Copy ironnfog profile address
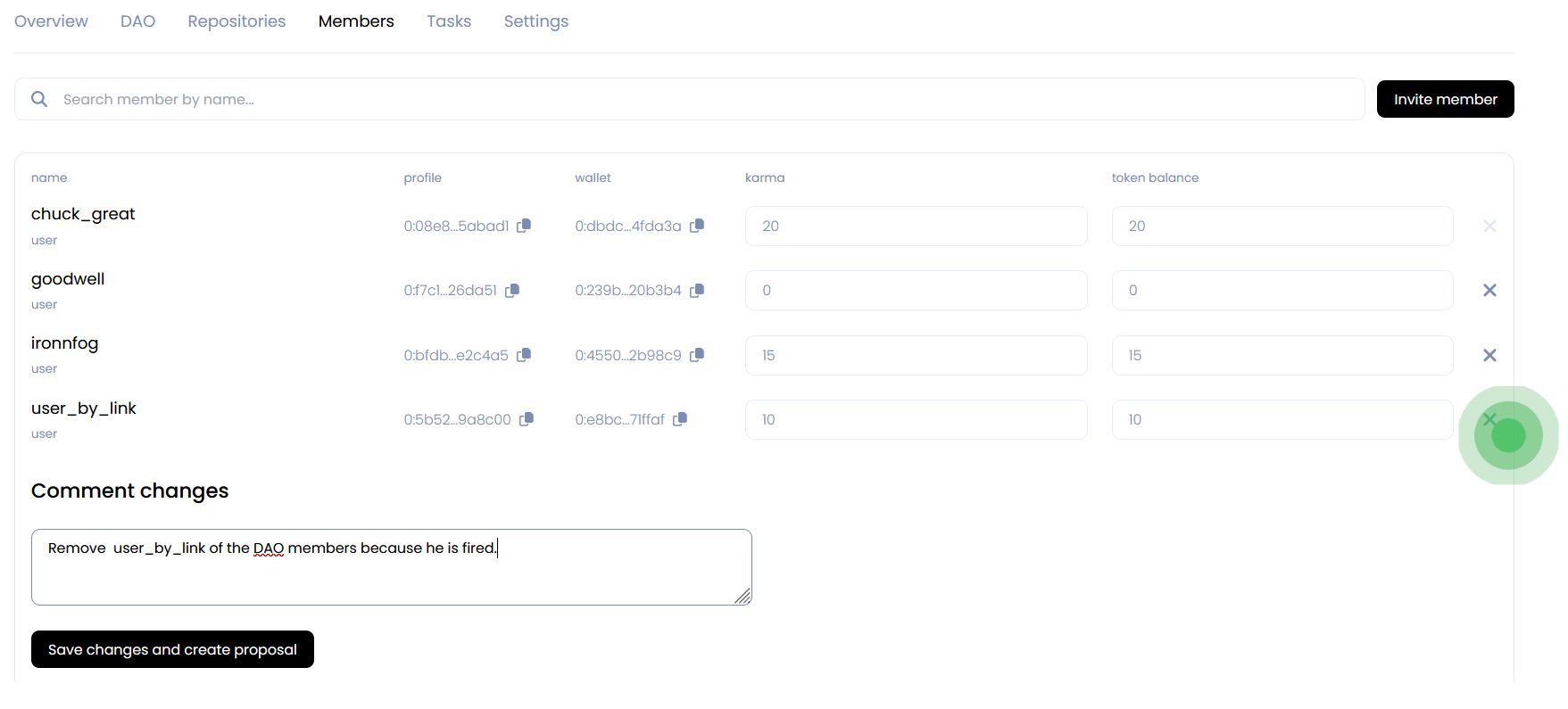1568x709 pixels. pyautogui.click(x=524, y=355)
